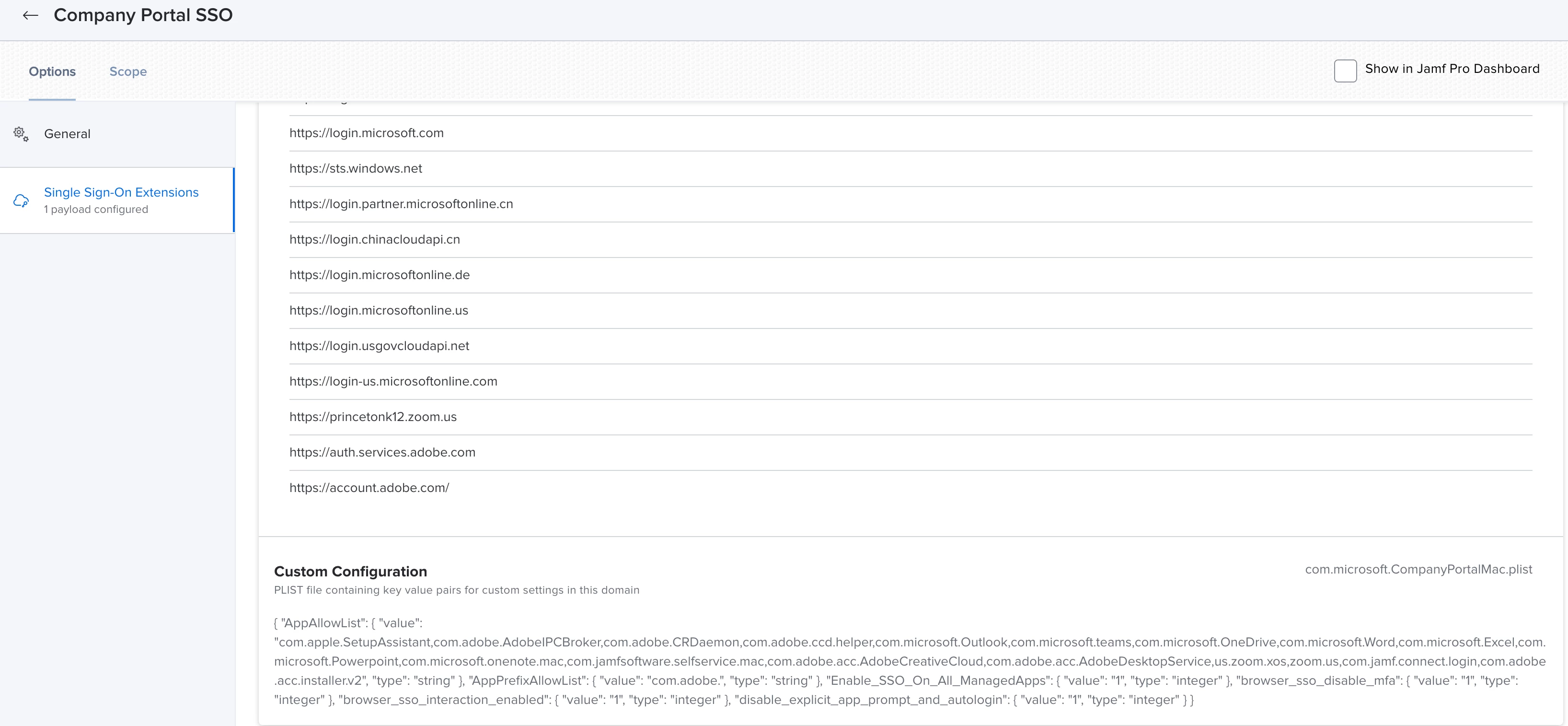1568x726 pixels.
Task: Select the login.microsoftonline.de URL row
Action: click(x=911, y=275)
